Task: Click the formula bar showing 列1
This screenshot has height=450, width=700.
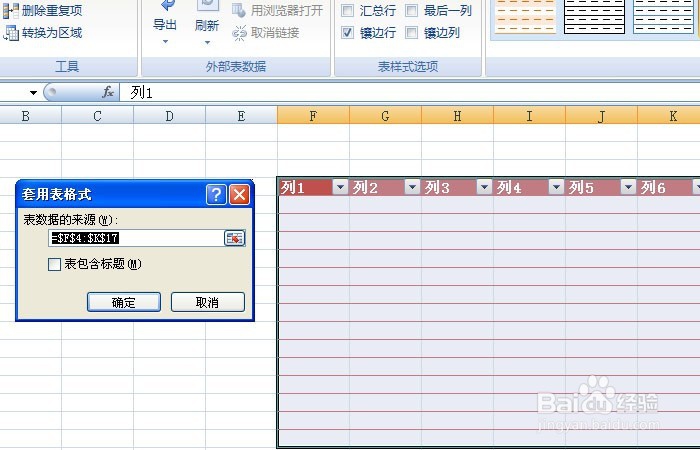Action: click(x=409, y=93)
